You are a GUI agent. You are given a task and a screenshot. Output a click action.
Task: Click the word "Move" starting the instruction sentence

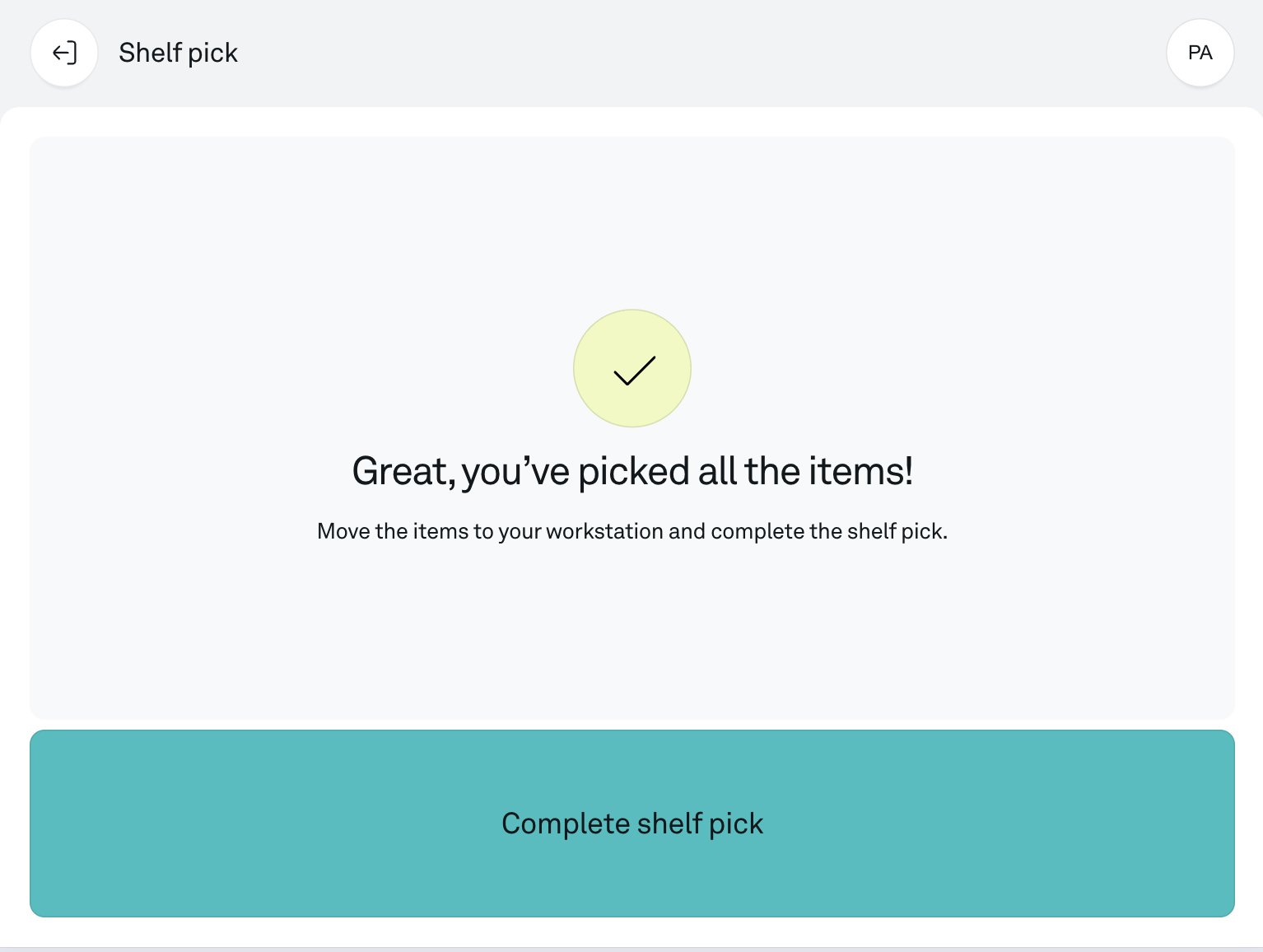[x=343, y=531]
